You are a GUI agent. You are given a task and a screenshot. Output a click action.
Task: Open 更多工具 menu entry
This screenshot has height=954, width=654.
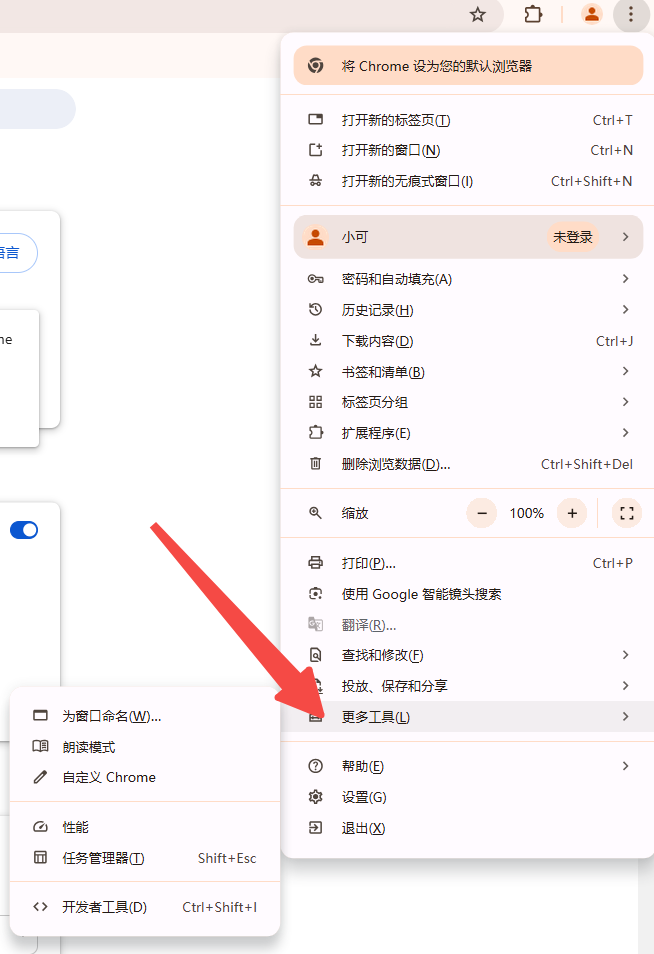point(467,717)
